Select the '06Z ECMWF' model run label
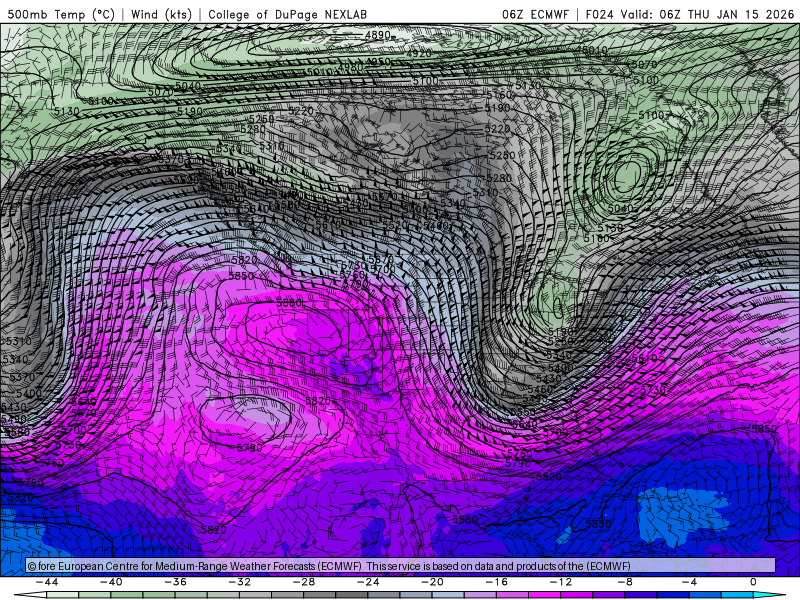 tap(535, 14)
